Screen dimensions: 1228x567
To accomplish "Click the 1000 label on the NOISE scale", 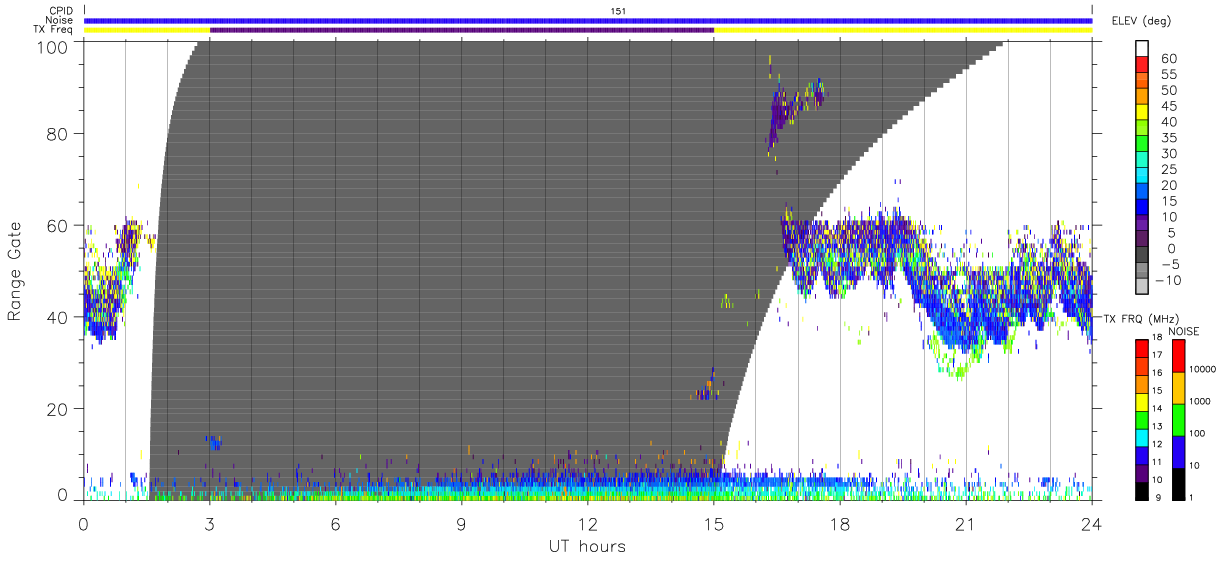I will [x=1201, y=401].
